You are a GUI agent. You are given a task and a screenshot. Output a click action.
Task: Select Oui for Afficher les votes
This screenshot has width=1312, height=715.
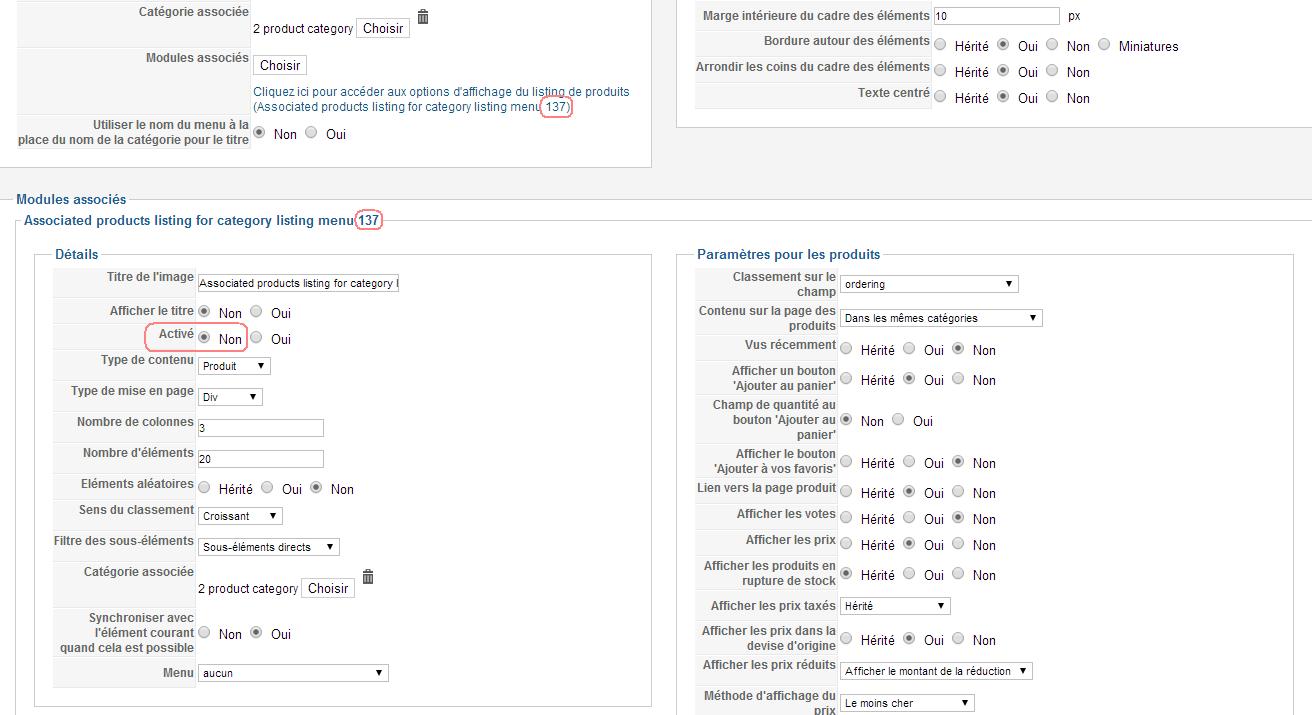[909, 517]
